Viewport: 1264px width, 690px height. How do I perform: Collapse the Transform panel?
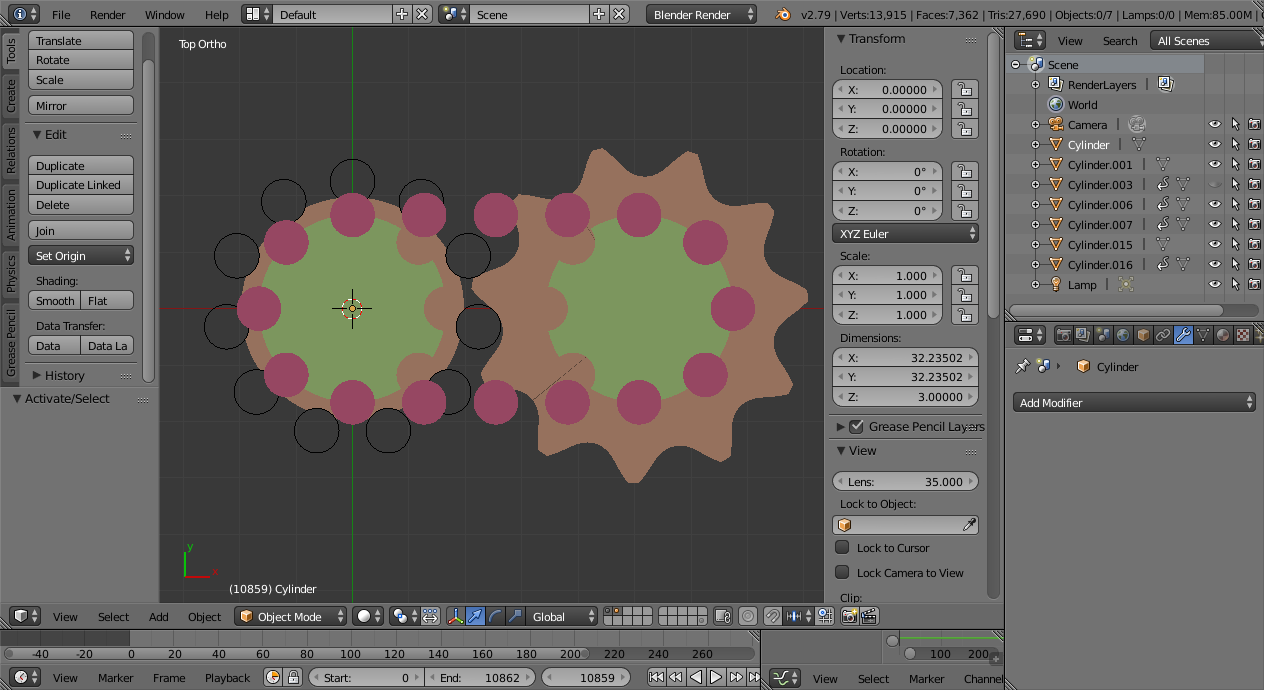877,38
